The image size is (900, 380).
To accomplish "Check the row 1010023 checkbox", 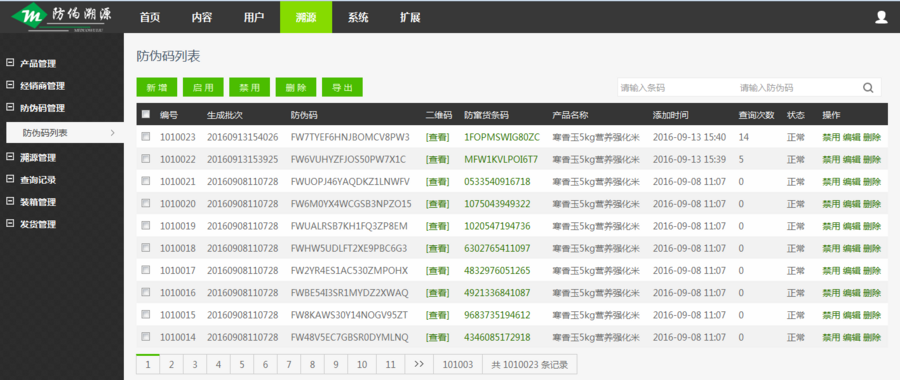I will pyautogui.click(x=146, y=137).
